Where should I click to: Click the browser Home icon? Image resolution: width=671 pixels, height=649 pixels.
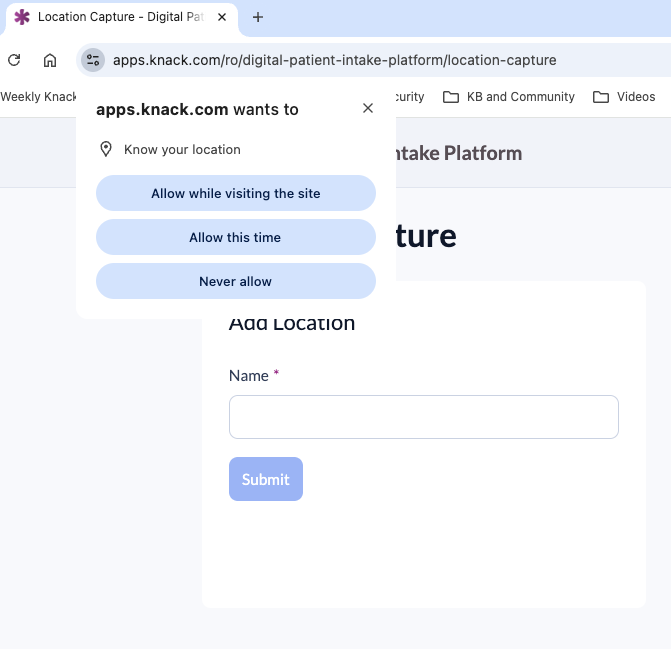point(50,60)
